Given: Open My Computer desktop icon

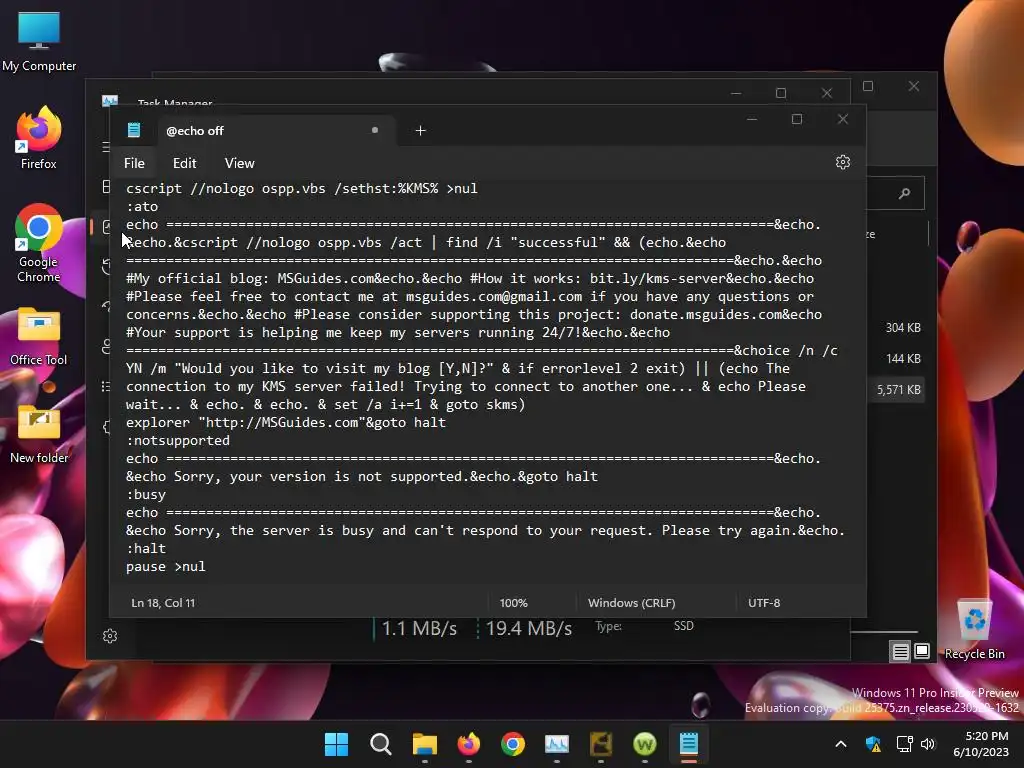Looking at the screenshot, I should pyautogui.click(x=39, y=40).
